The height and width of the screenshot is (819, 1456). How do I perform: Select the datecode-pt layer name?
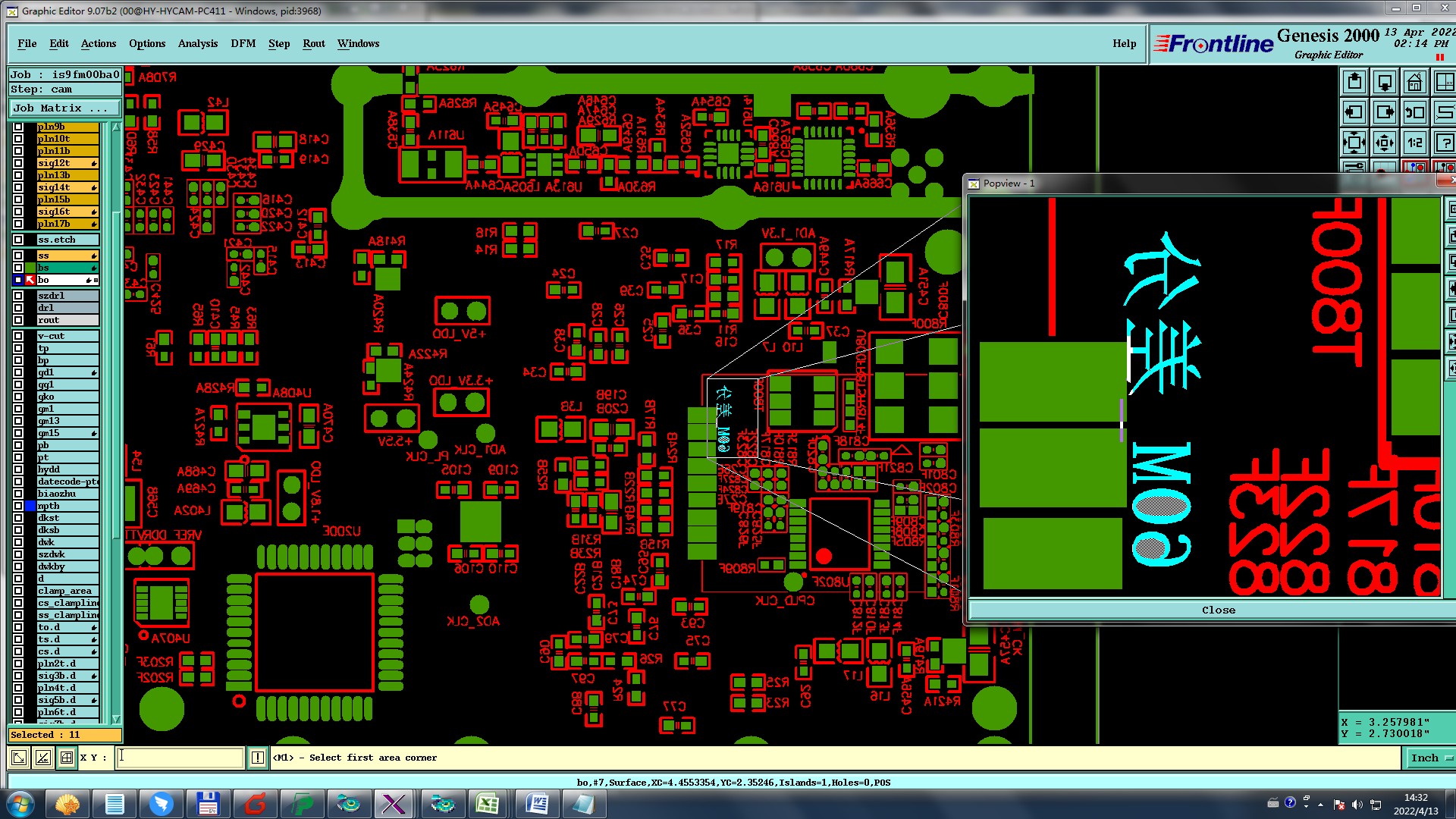(x=67, y=482)
